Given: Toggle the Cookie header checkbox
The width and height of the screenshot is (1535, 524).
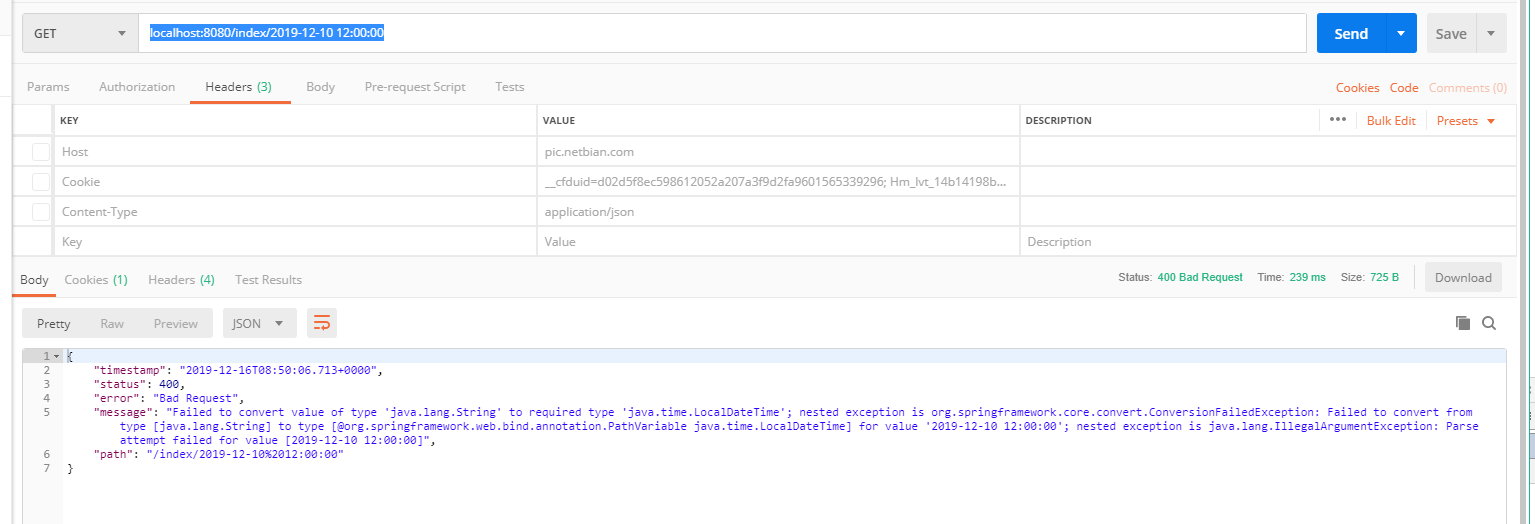Looking at the screenshot, I should click(x=40, y=182).
